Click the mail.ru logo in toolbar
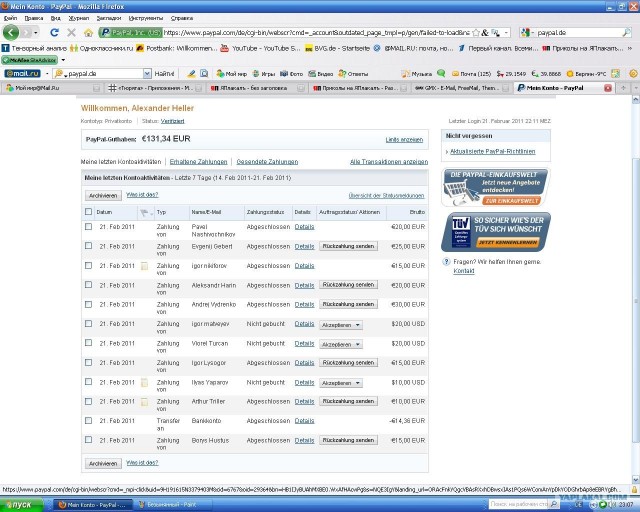The width and height of the screenshot is (640, 512). (x=22, y=73)
